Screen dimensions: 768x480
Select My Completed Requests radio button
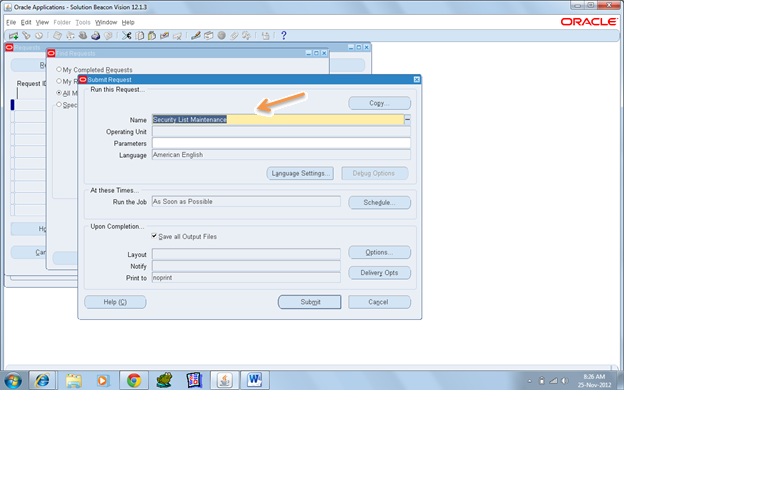tap(59, 70)
